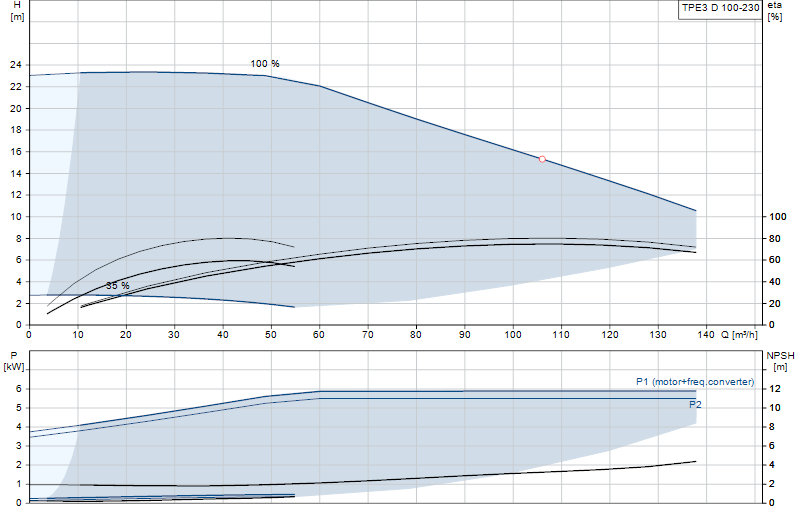Click the P1 (motor+freq.converter) label
The width and height of the screenshot is (800, 520).
pos(695,382)
